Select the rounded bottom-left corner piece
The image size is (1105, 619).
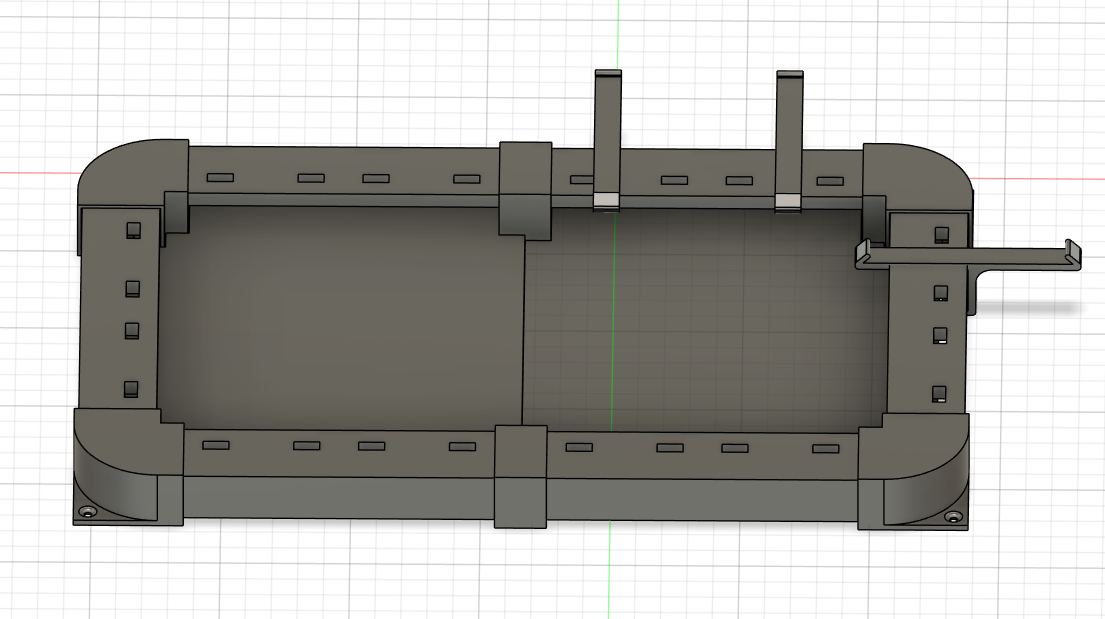pyautogui.click(x=128, y=467)
